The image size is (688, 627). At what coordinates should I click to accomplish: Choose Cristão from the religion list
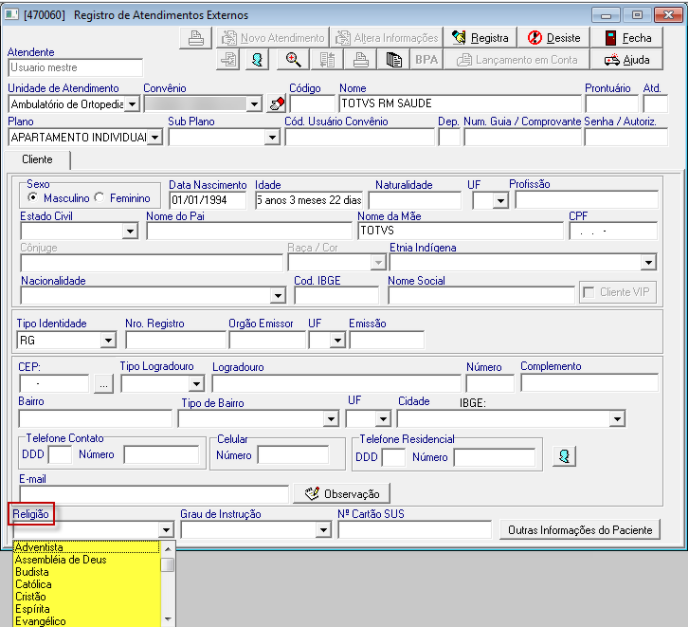click(x=87, y=596)
